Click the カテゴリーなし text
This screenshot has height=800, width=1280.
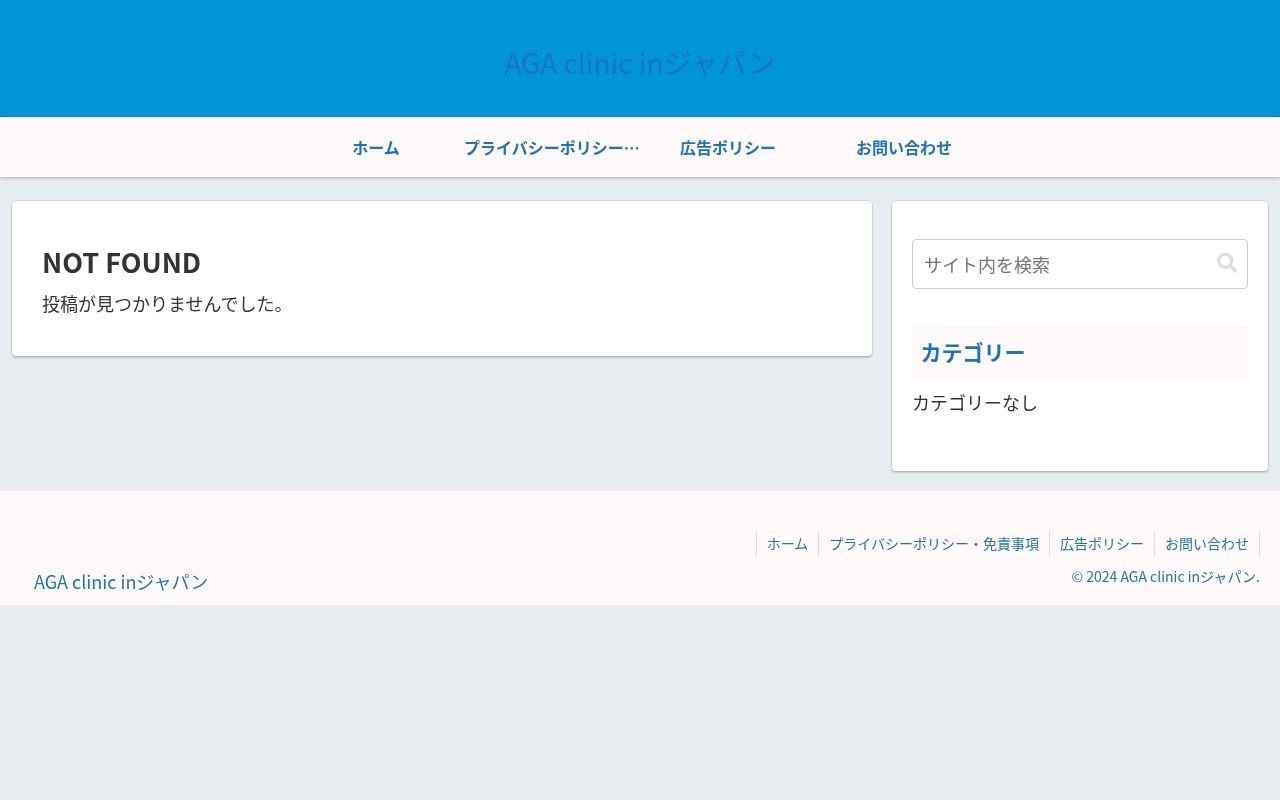point(975,403)
